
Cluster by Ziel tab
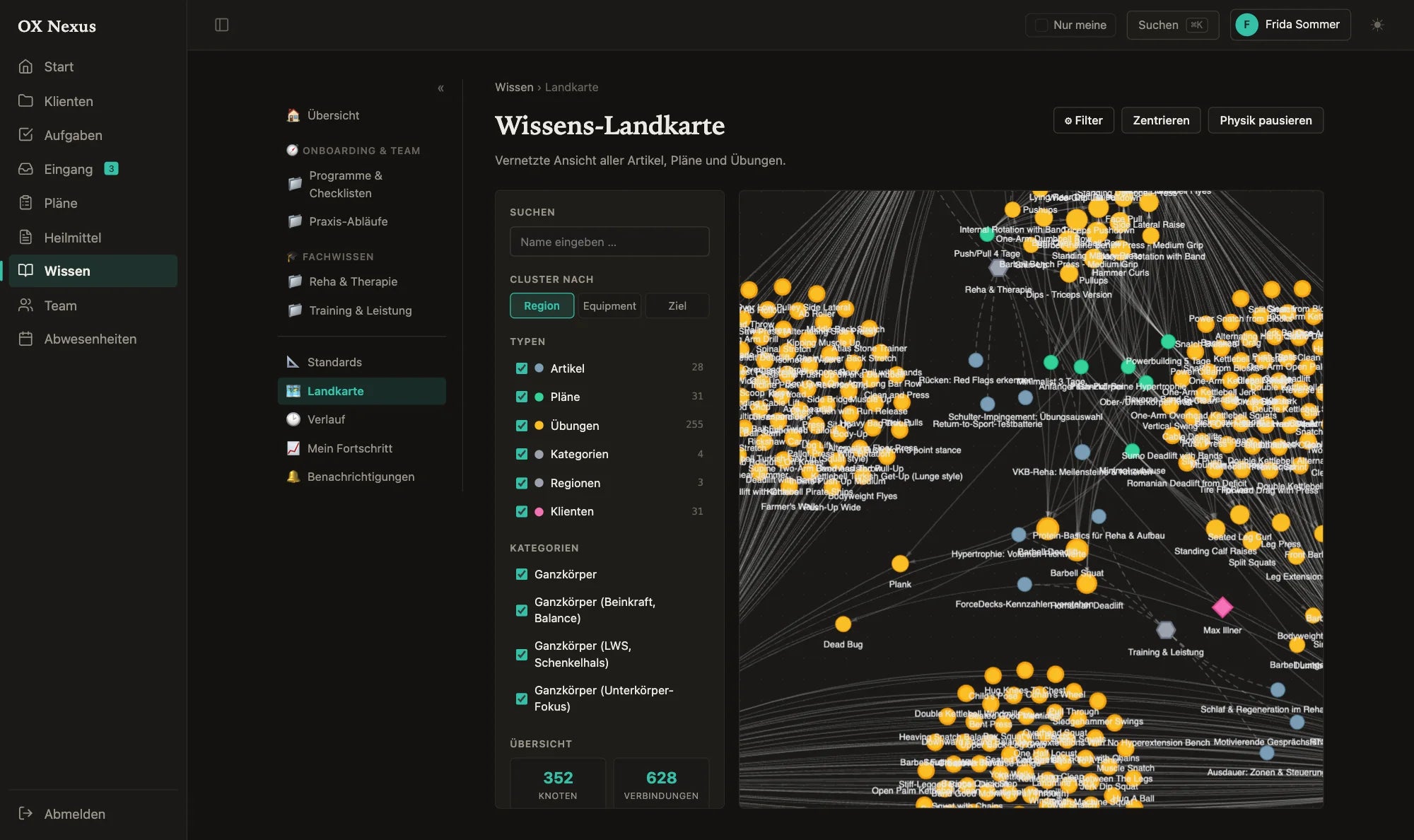677,305
